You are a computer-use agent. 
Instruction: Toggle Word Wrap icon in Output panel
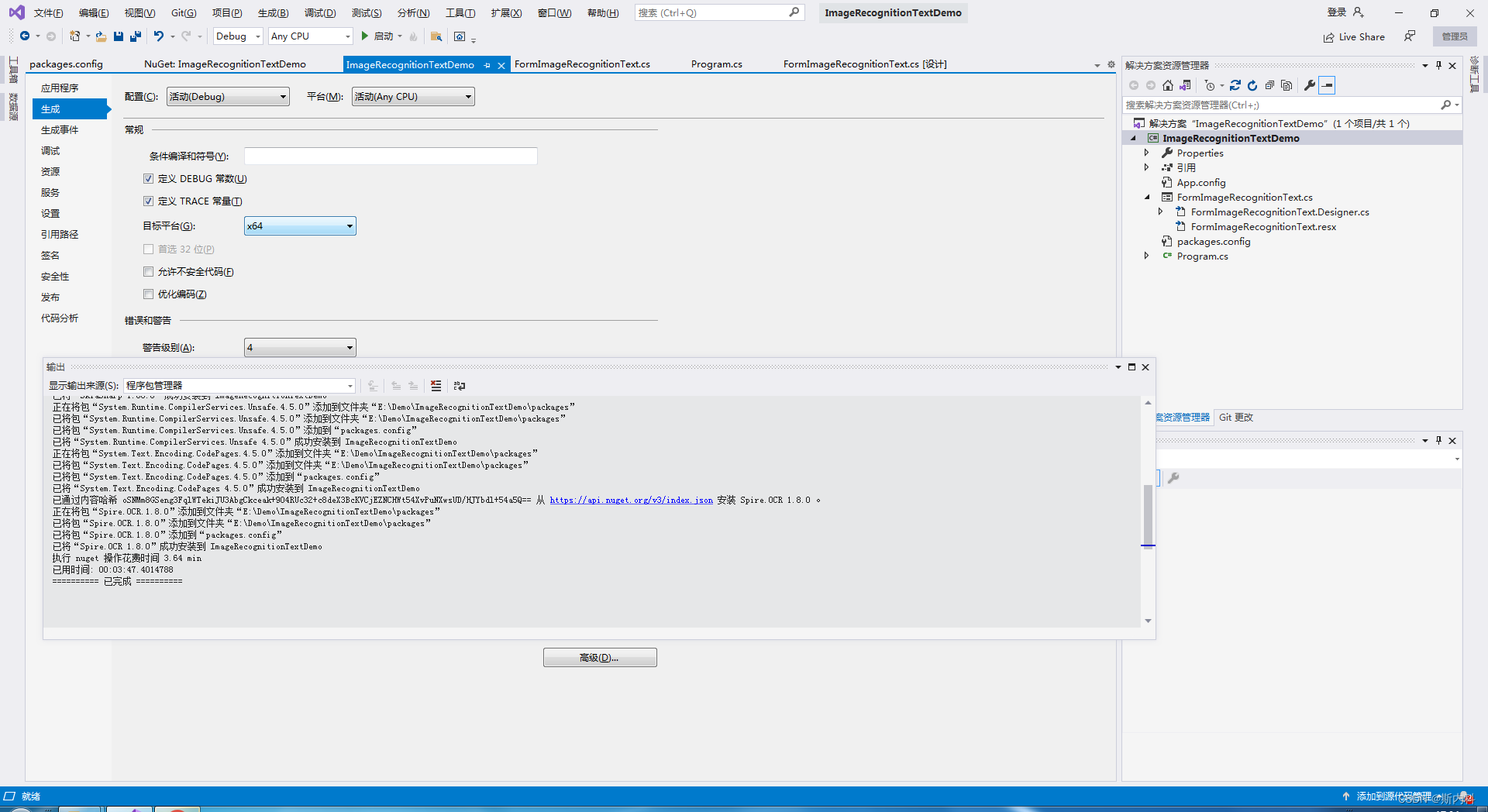point(460,385)
